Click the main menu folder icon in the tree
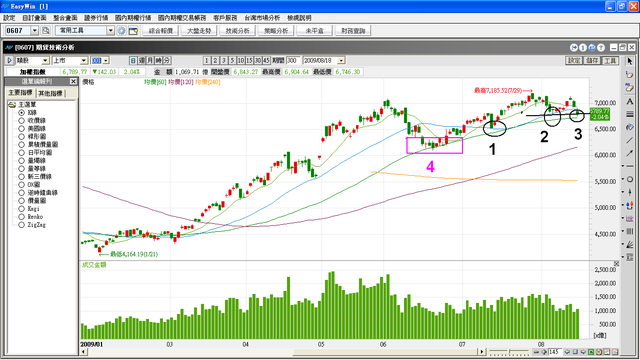 pyautogui.click(x=12, y=104)
